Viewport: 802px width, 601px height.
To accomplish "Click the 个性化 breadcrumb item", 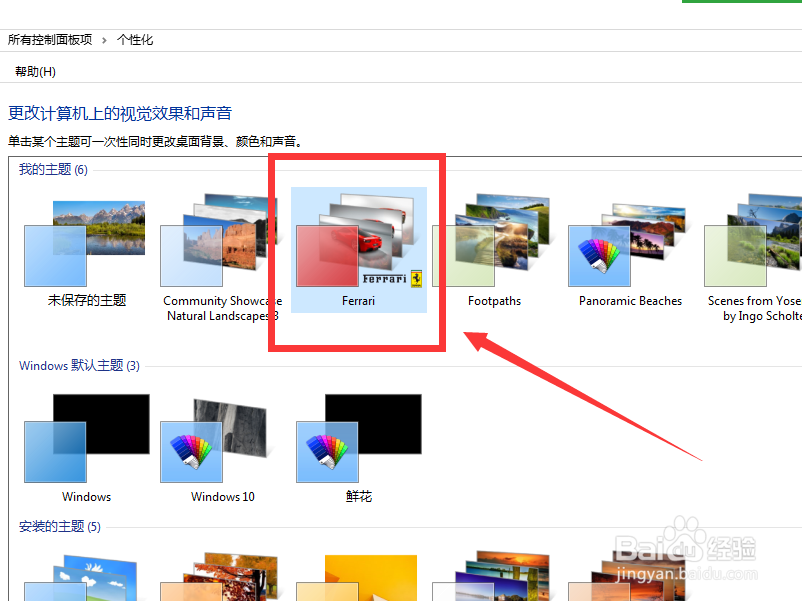I will pyautogui.click(x=135, y=40).
